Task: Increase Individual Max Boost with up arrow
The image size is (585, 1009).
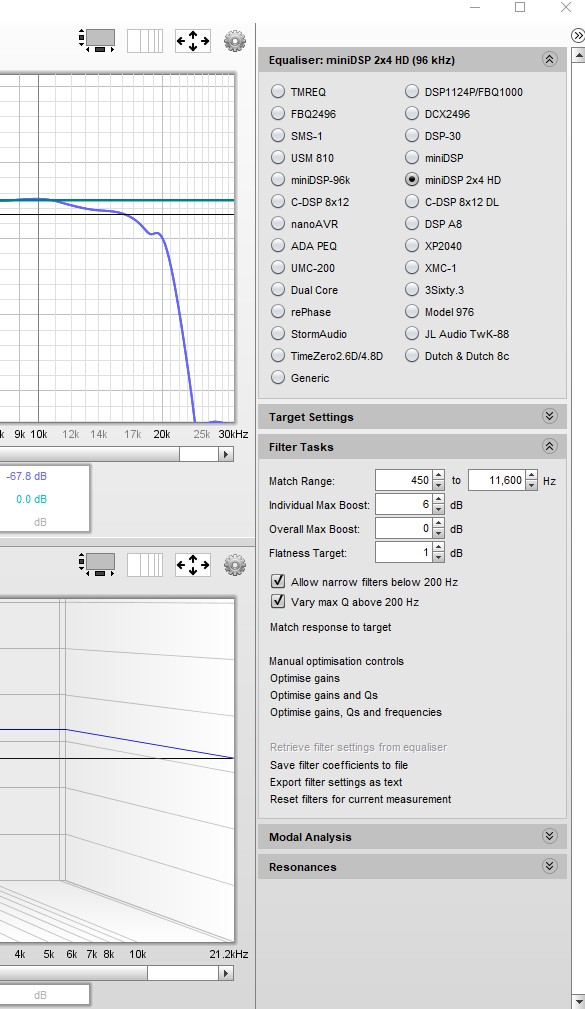Action: [x=438, y=499]
